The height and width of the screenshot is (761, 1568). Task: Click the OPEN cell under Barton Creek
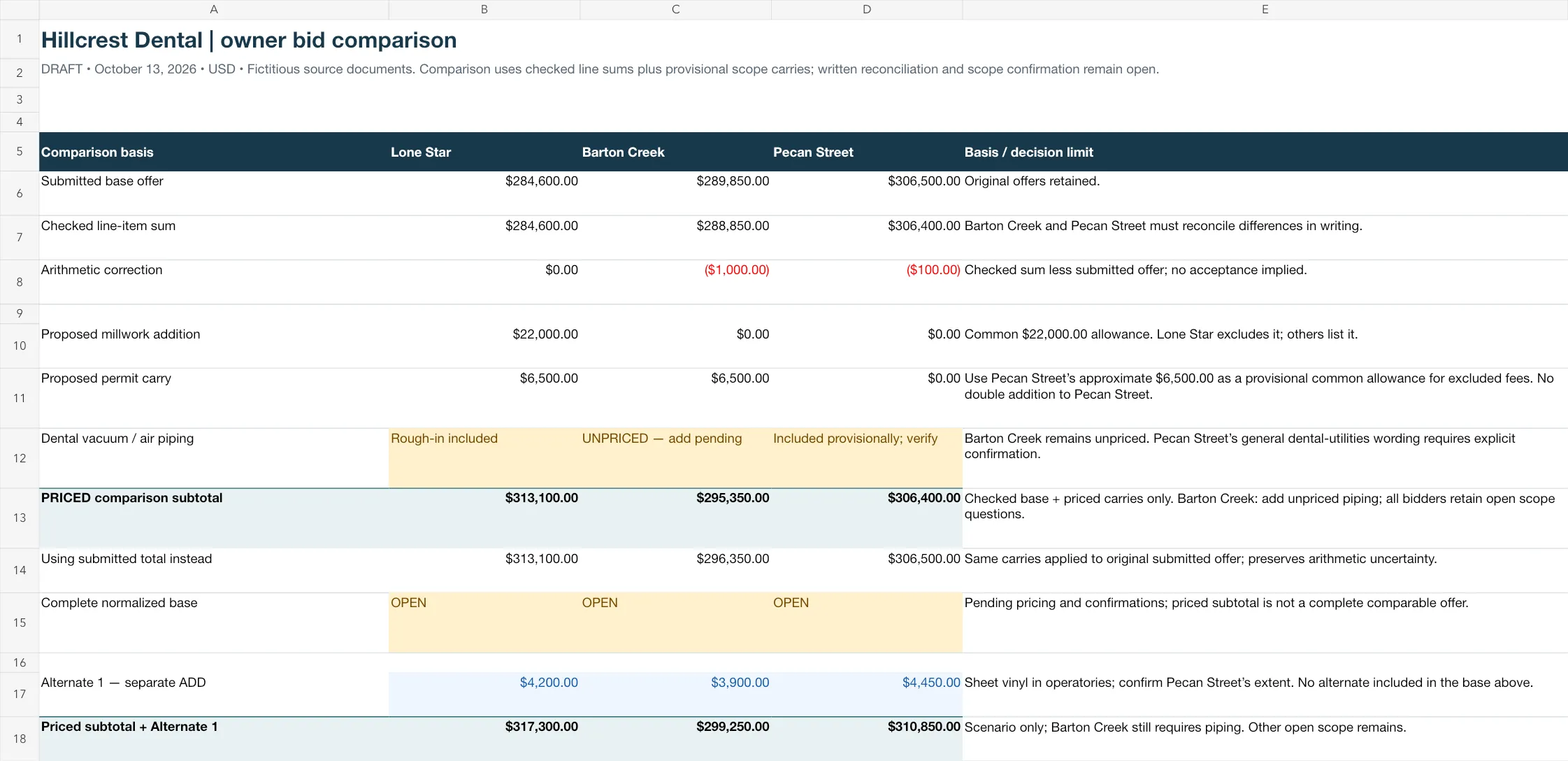tap(675, 623)
